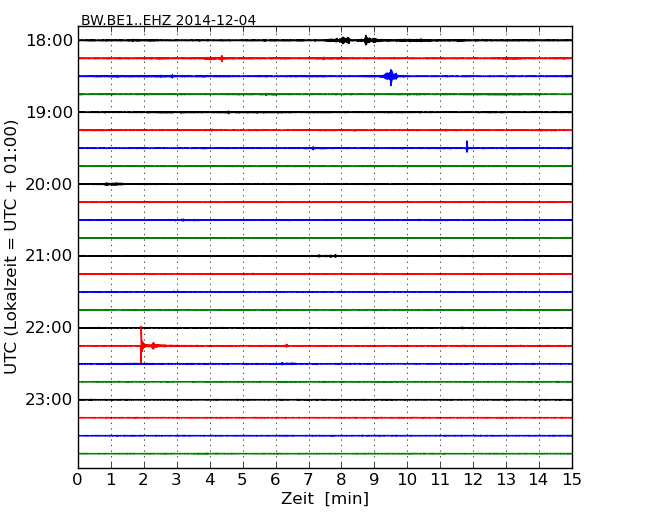Click x-axis tick label "9"
The height and width of the screenshot is (520, 650).
(374, 479)
